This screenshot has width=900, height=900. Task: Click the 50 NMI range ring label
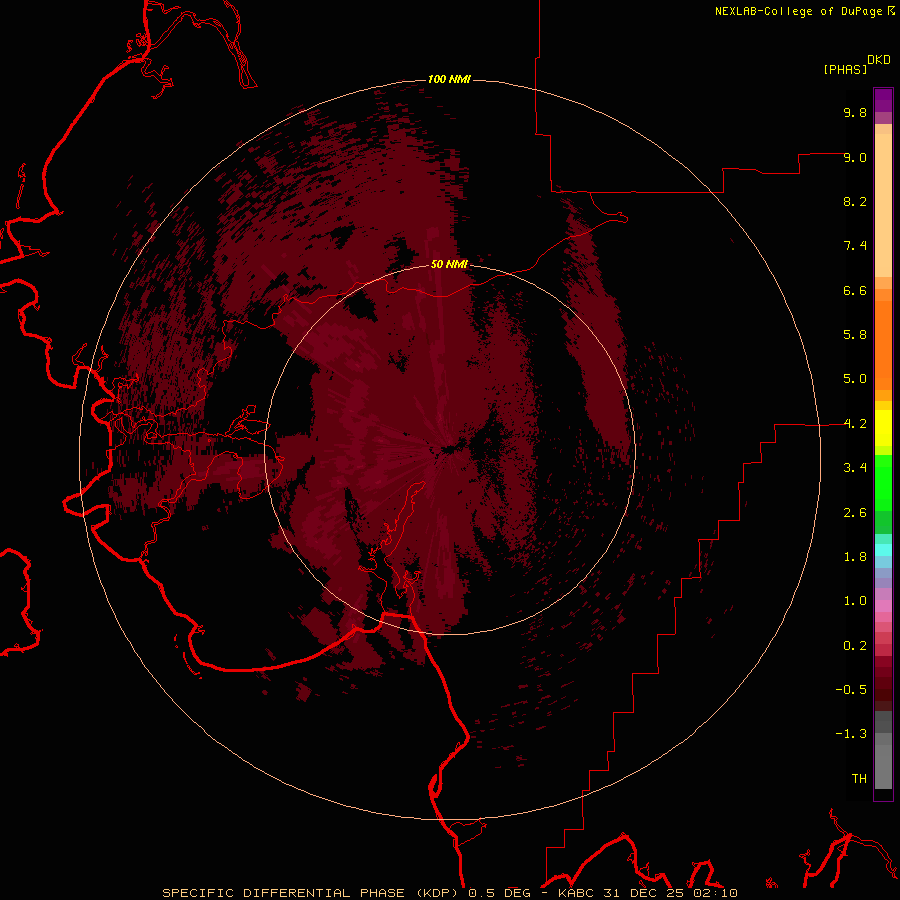point(449,264)
